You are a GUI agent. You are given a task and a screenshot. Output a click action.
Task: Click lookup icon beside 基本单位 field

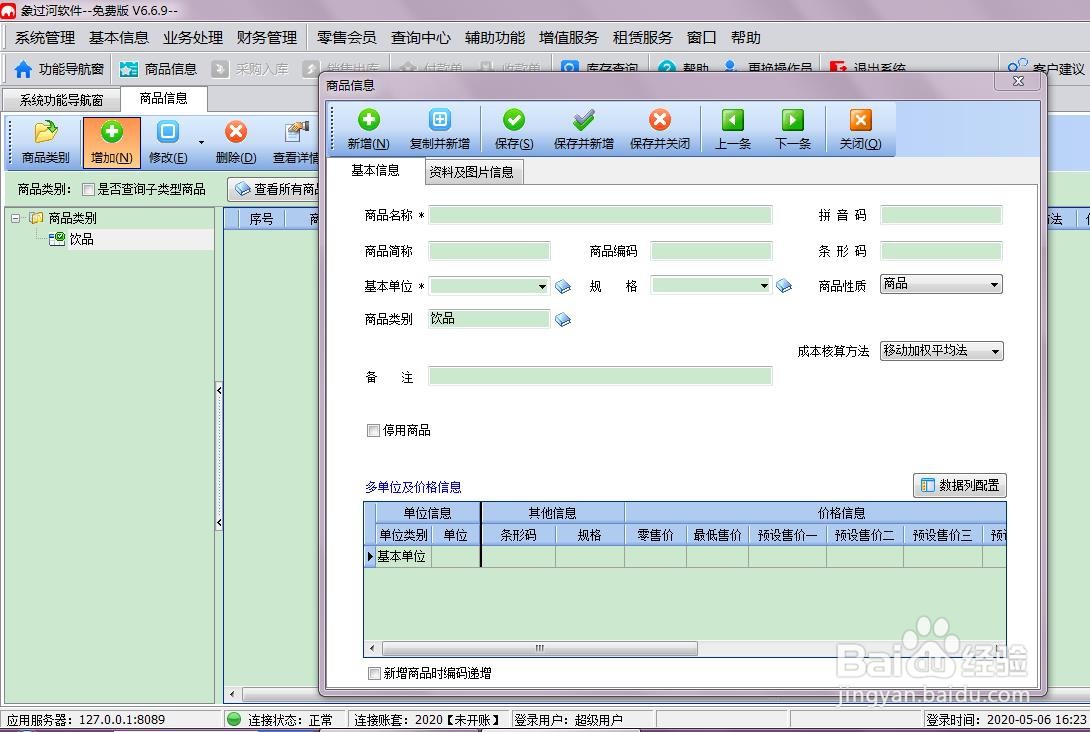click(x=563, y=286)
